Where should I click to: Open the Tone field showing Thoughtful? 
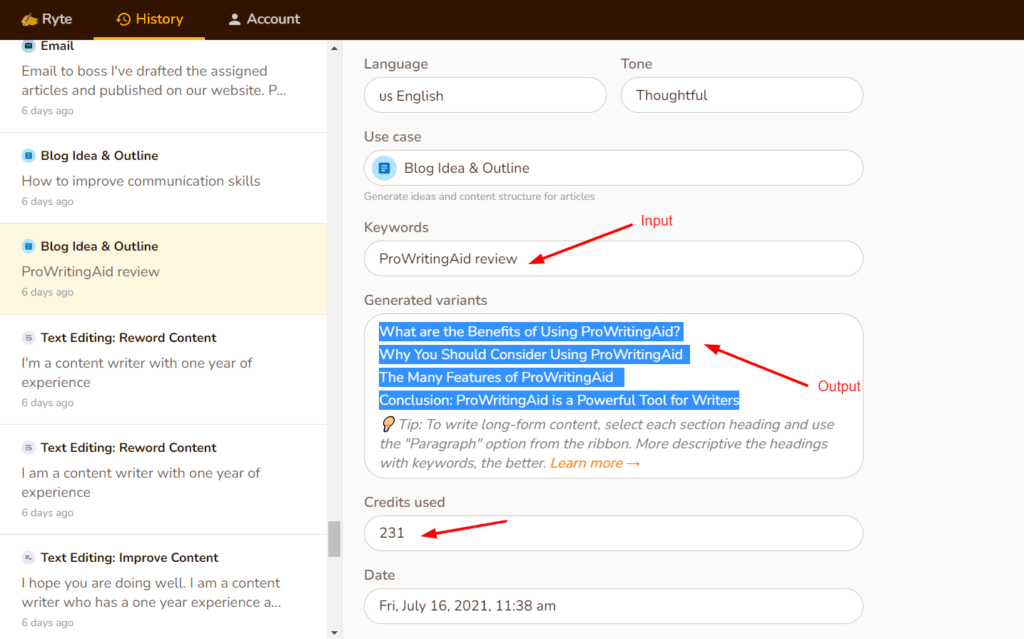pyautogui.click(x=741, y=96)
